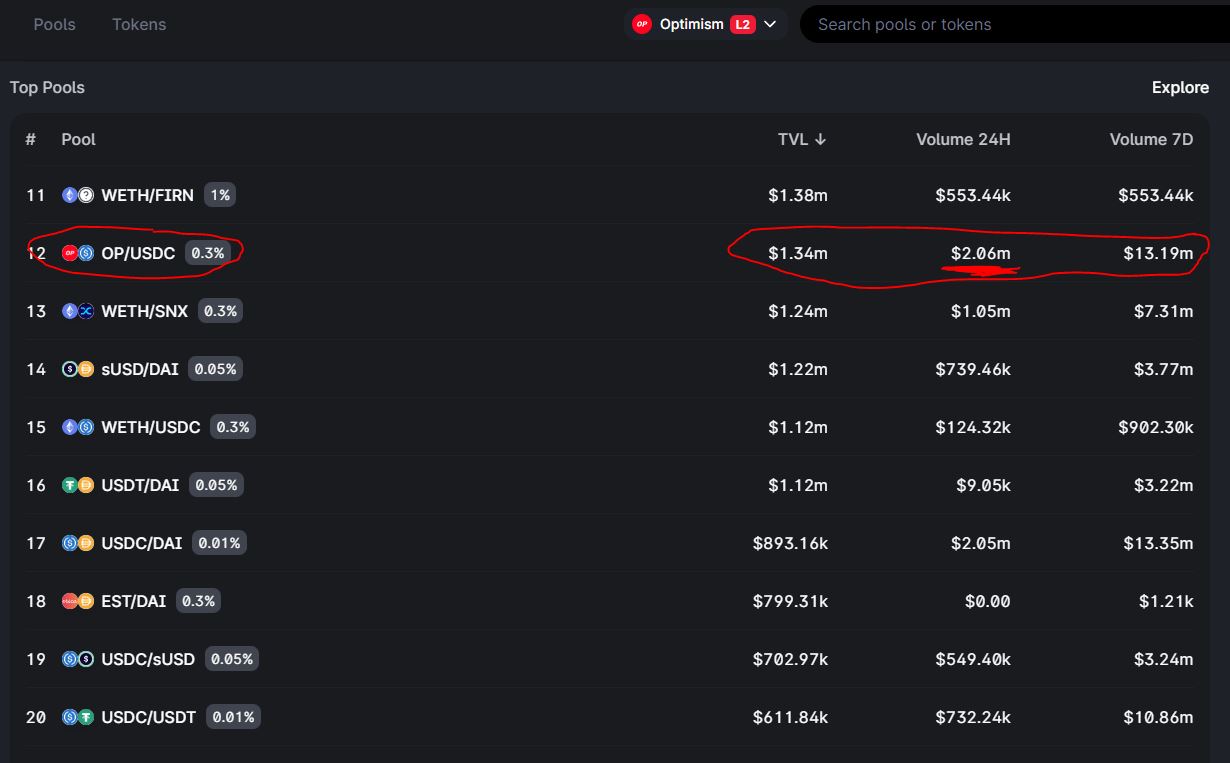Select the $2.06m Volume 24H value
1230x763 pixels.
click(981, 253)
